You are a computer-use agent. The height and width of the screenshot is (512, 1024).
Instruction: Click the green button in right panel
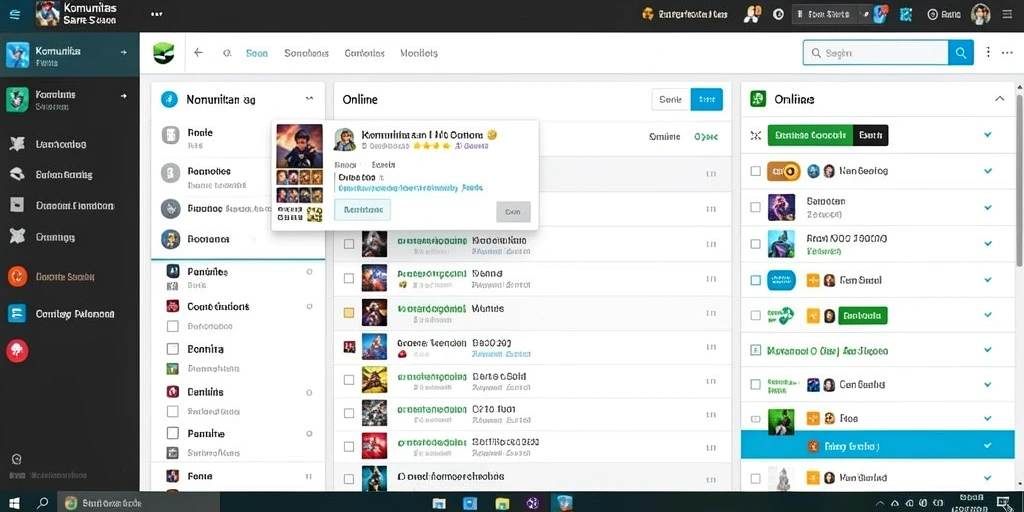tap(810, 135)
